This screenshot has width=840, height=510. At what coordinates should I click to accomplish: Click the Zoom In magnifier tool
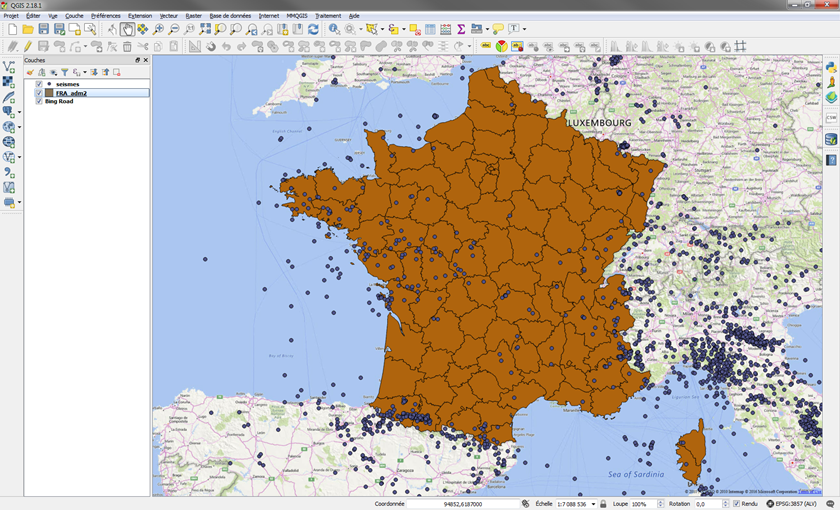click(x=158, y=30)
